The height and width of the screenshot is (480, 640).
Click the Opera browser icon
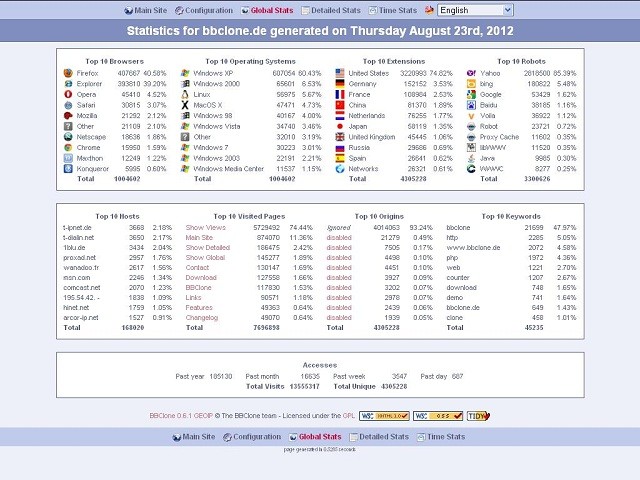click(68, 94)
